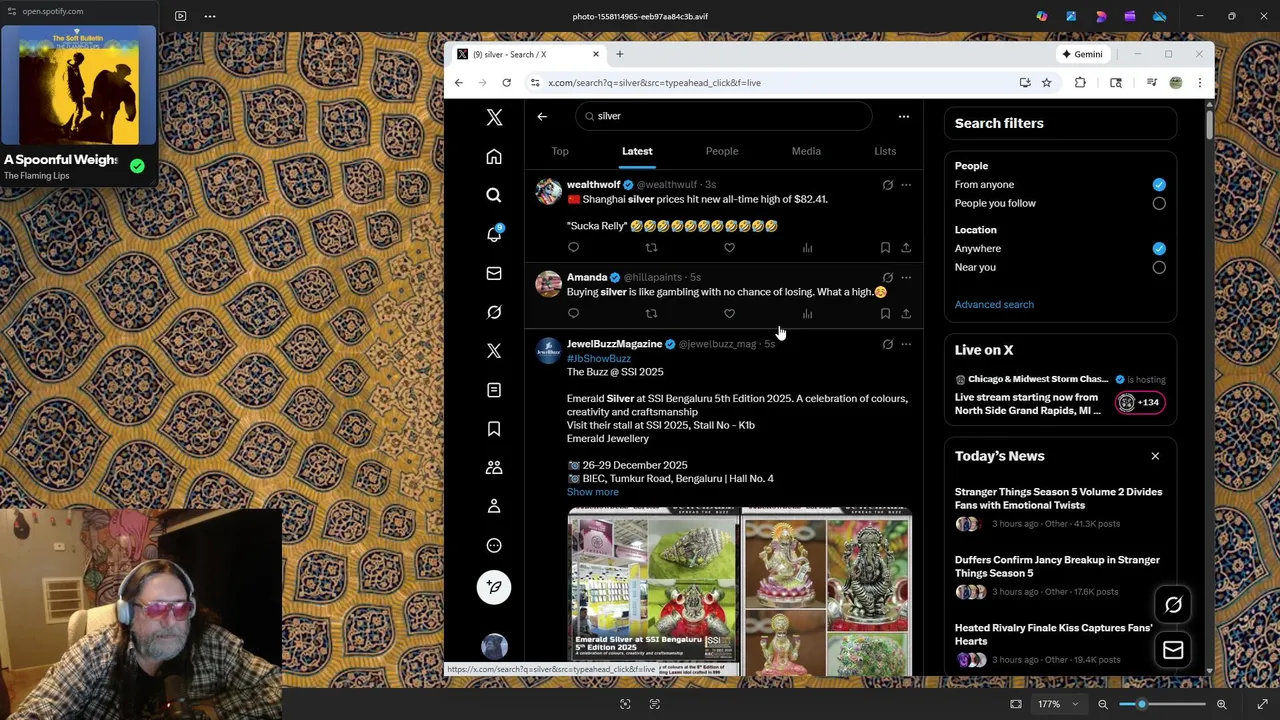Image resolution: width=1280 pixels, height=720 pixels.
Task: Close the Today's News panel
Action: click(x=1155, y=457)
